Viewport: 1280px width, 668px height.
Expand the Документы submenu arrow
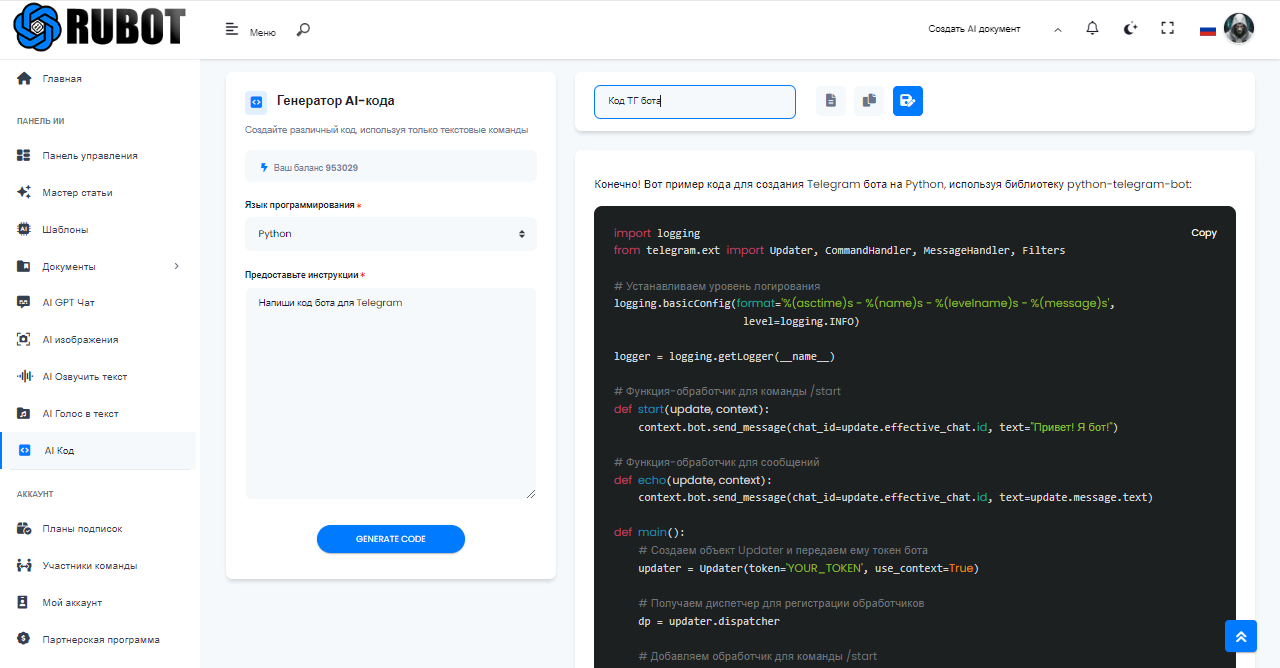pyautogui.click(x=177, y=266)
